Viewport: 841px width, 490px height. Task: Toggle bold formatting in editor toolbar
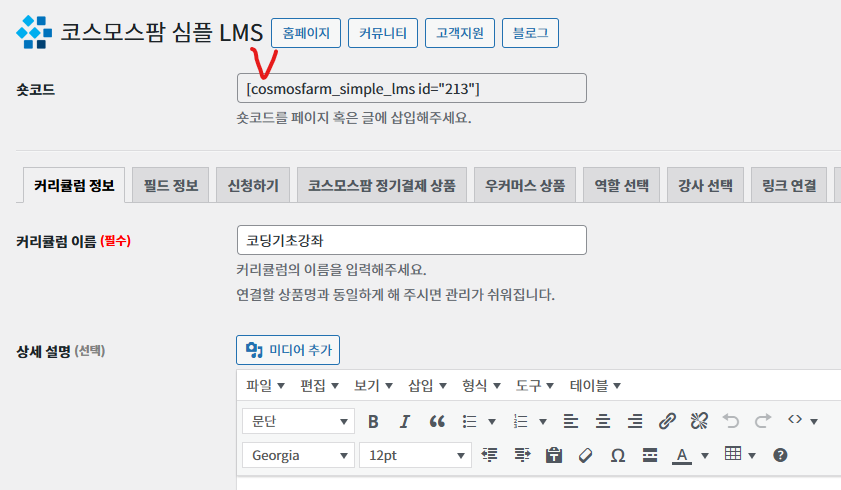(x=373, y=422)
